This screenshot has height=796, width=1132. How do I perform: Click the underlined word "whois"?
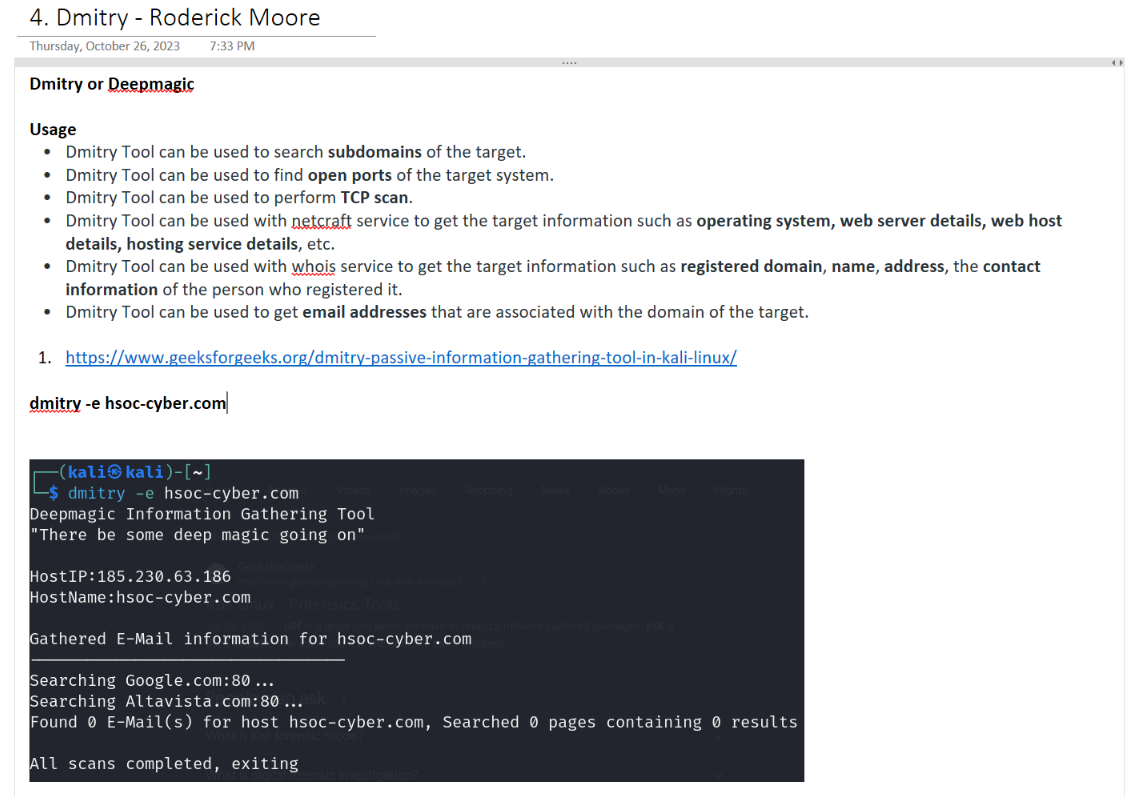click(x=313, y=266)
